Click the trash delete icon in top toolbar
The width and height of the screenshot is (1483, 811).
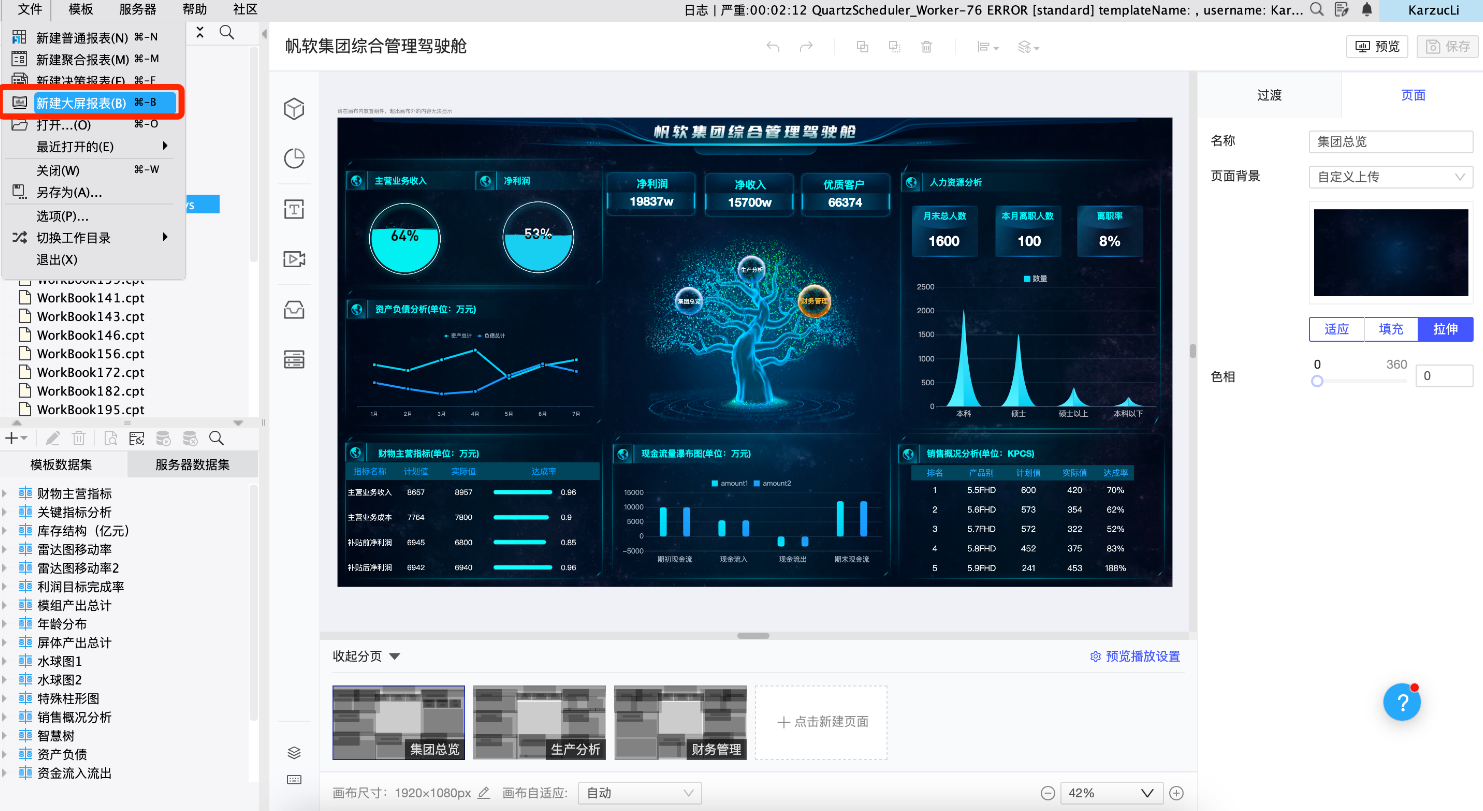coord(927,47)
